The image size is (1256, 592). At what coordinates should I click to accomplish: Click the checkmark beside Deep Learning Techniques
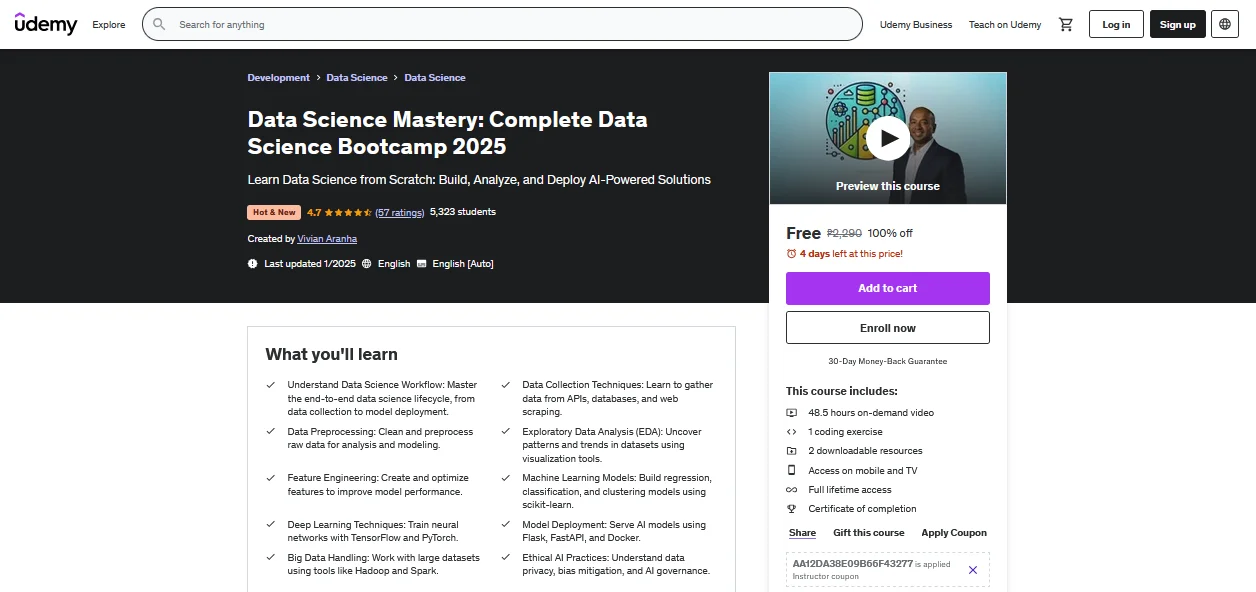270,525
